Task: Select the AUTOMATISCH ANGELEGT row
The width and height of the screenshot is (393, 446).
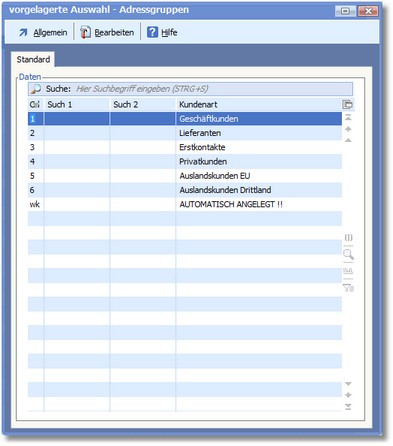Action: [185, 204]
